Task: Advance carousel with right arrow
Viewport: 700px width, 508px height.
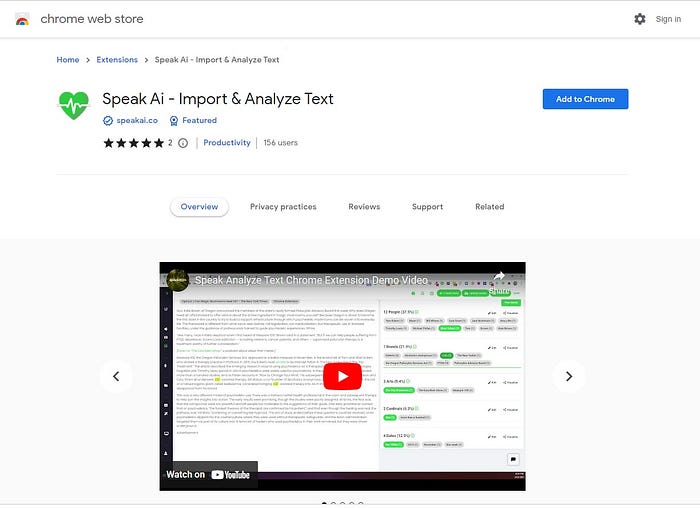Action: (x=569, y=376)
